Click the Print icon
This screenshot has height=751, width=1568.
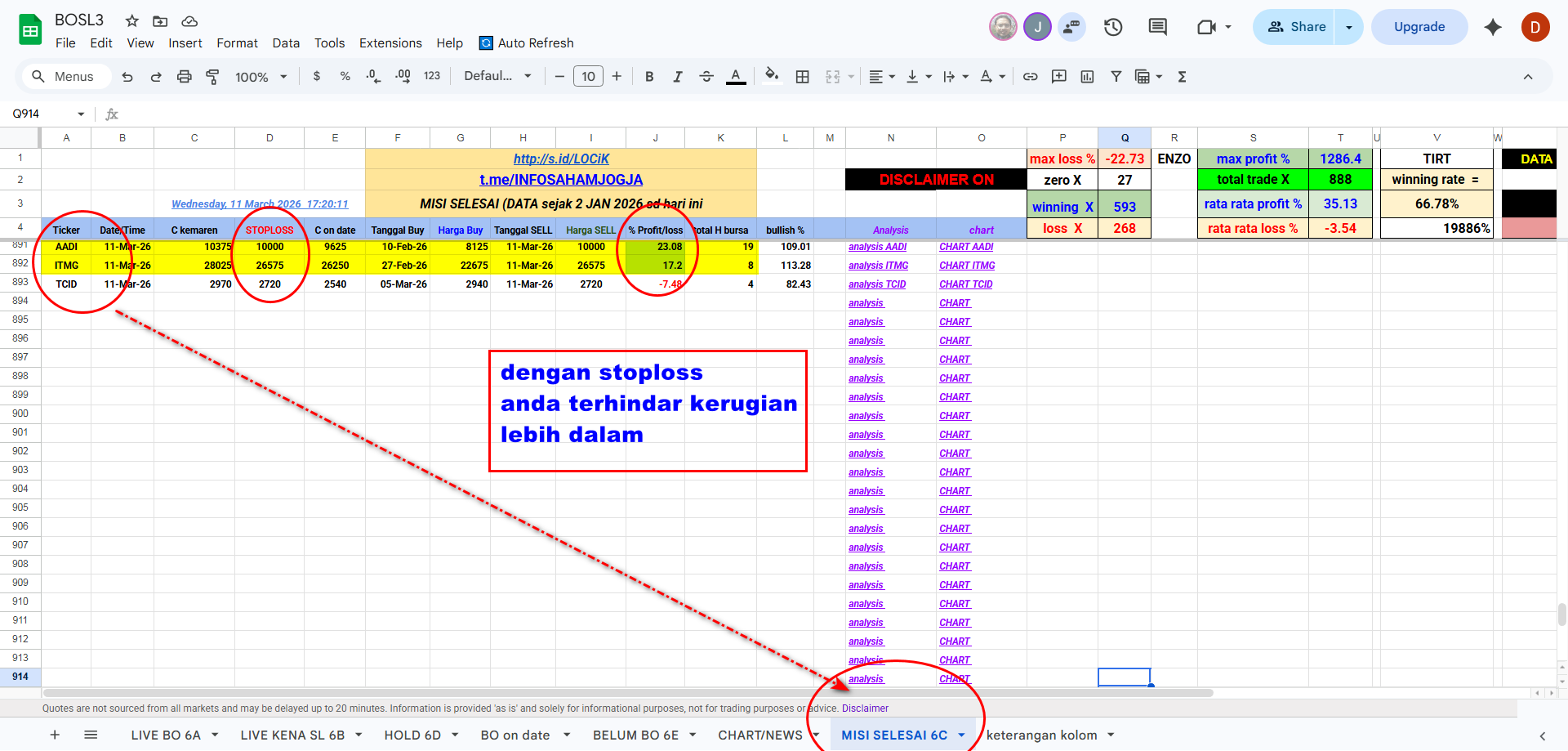tap(185, 77)
